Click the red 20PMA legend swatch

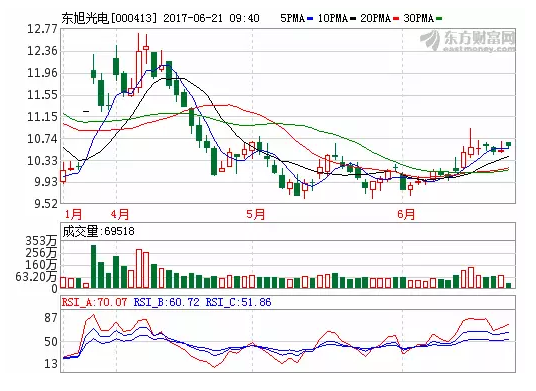click(396, 19)
